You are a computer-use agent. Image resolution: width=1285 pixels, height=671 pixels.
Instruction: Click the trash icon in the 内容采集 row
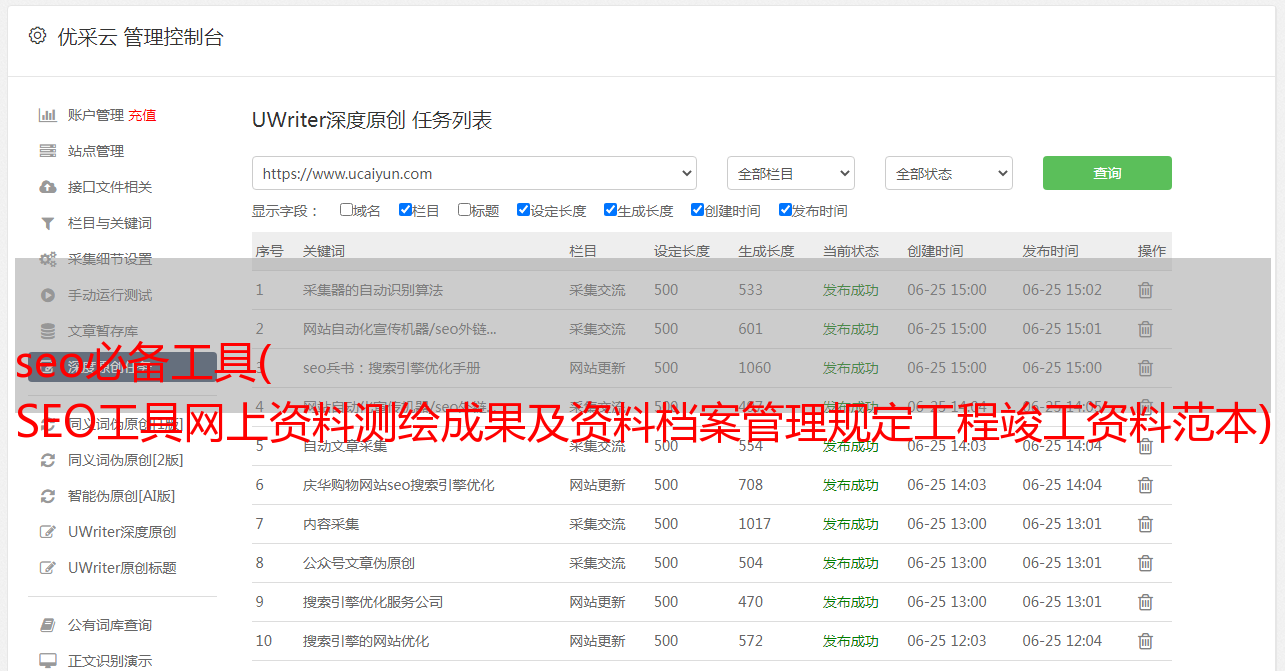click(x=1146, y=524)
